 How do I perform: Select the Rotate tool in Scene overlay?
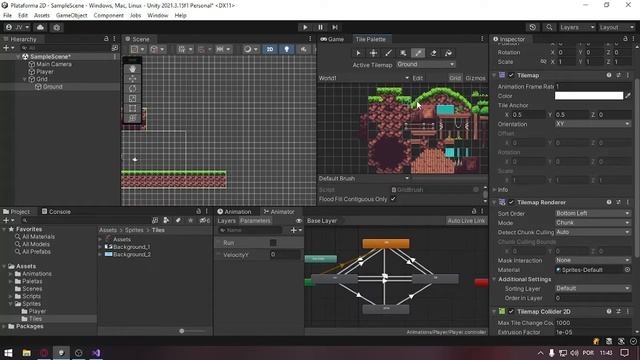[132, 89]
